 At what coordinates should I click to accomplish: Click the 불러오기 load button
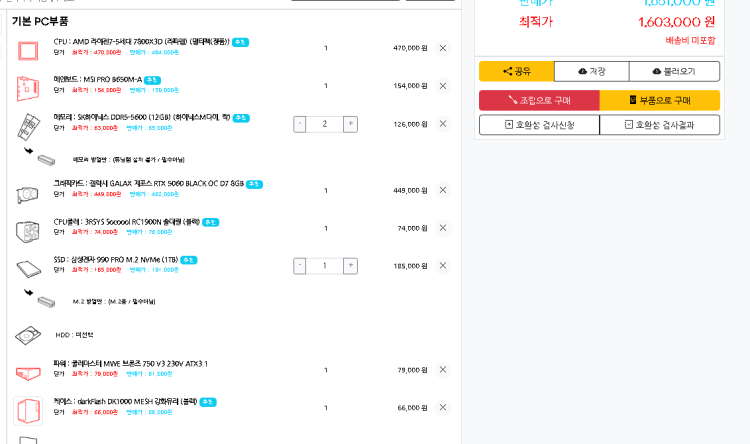tap(671, 71)
